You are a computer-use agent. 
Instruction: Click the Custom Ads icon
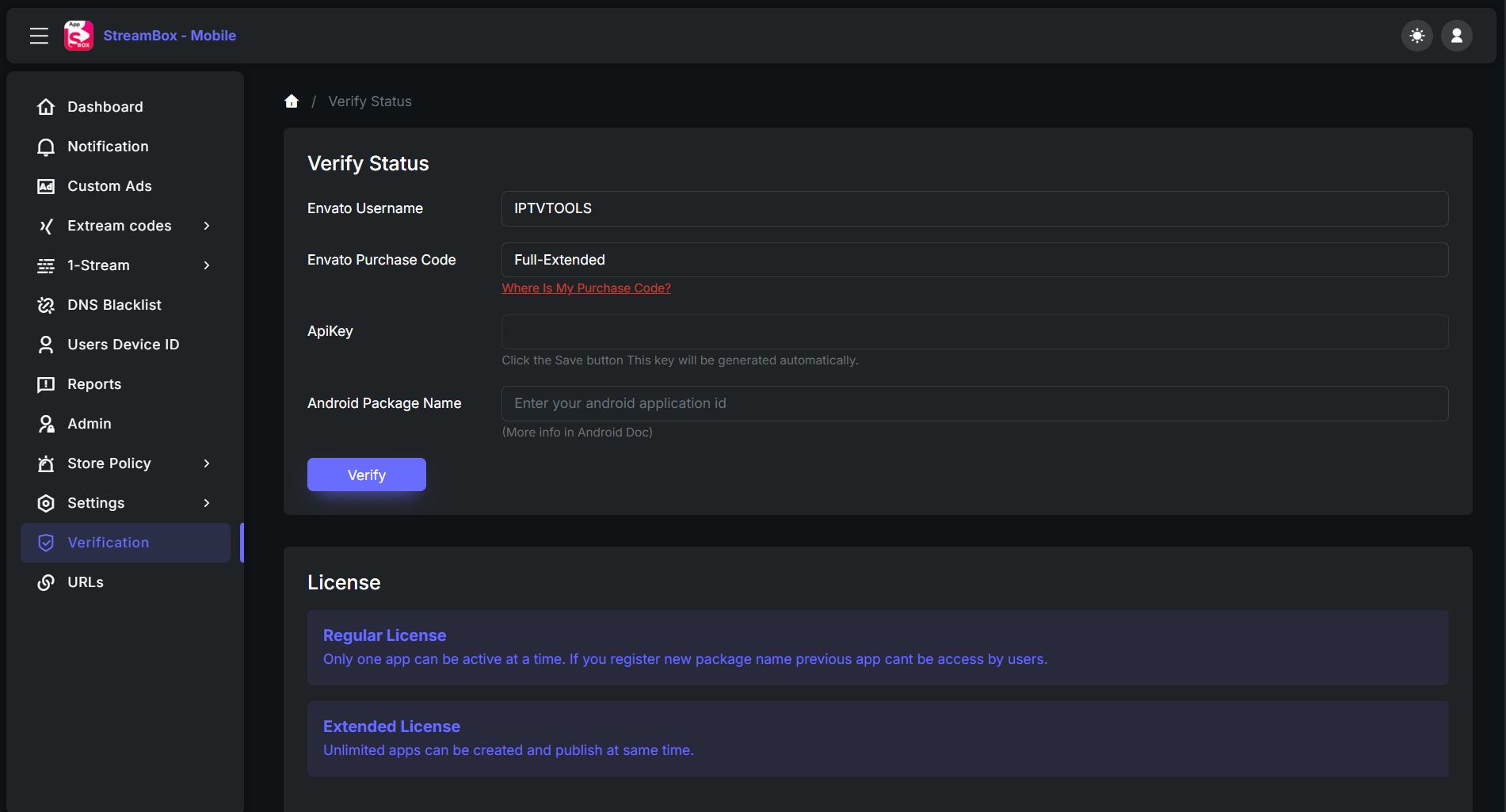(46, 186)
